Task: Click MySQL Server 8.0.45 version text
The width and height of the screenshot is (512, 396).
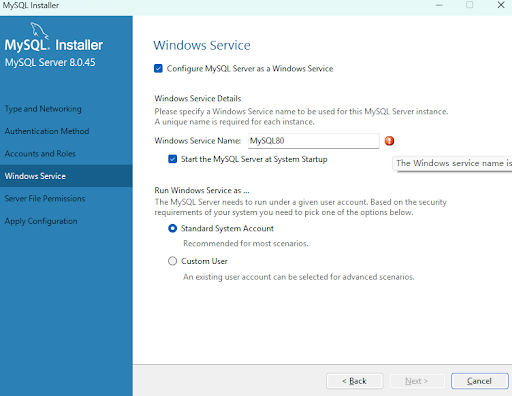Action: [50, 62]
